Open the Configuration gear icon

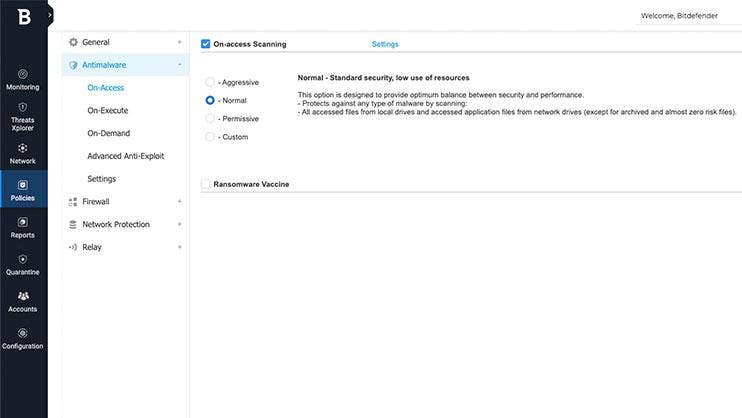(x=23, y=333)
